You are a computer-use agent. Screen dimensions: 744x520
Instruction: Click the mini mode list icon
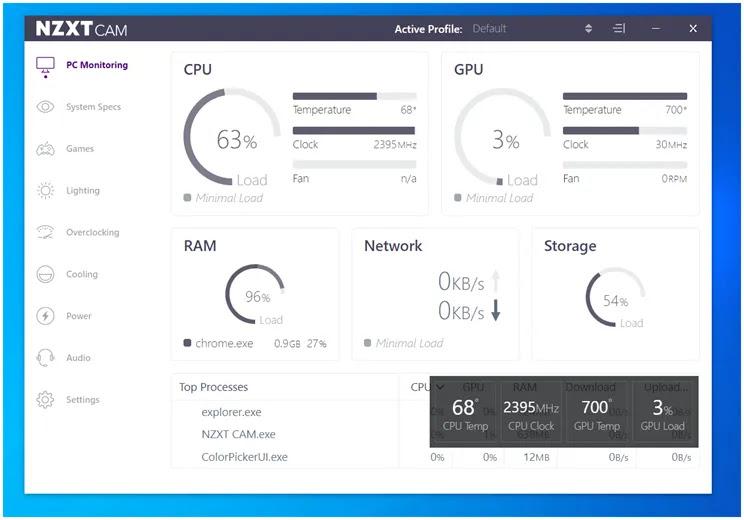619,28
